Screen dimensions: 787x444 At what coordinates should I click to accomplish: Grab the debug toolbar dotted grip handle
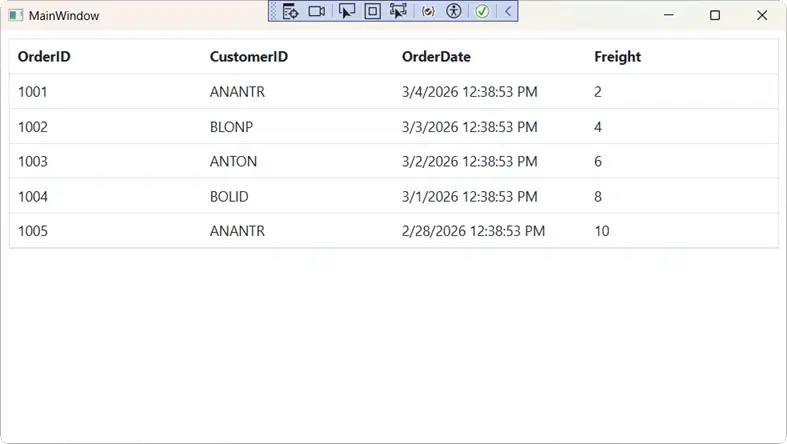tap(273, 11)
